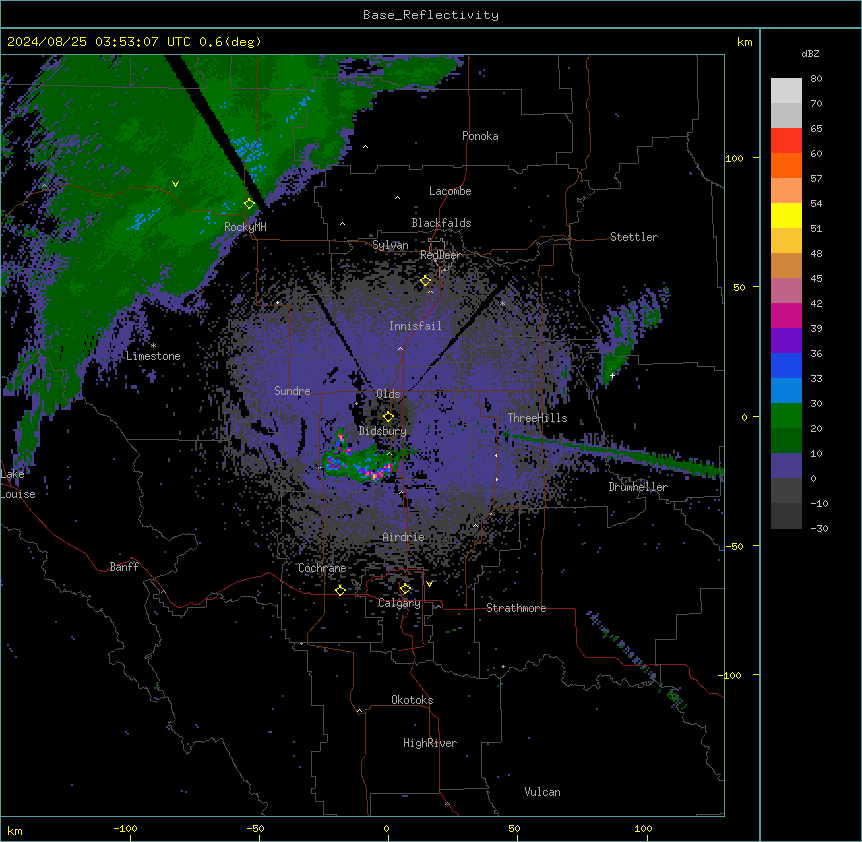This screenshot has width=862, height=842.
Task: Click the Olds town label
Action: tap(388, 394)
